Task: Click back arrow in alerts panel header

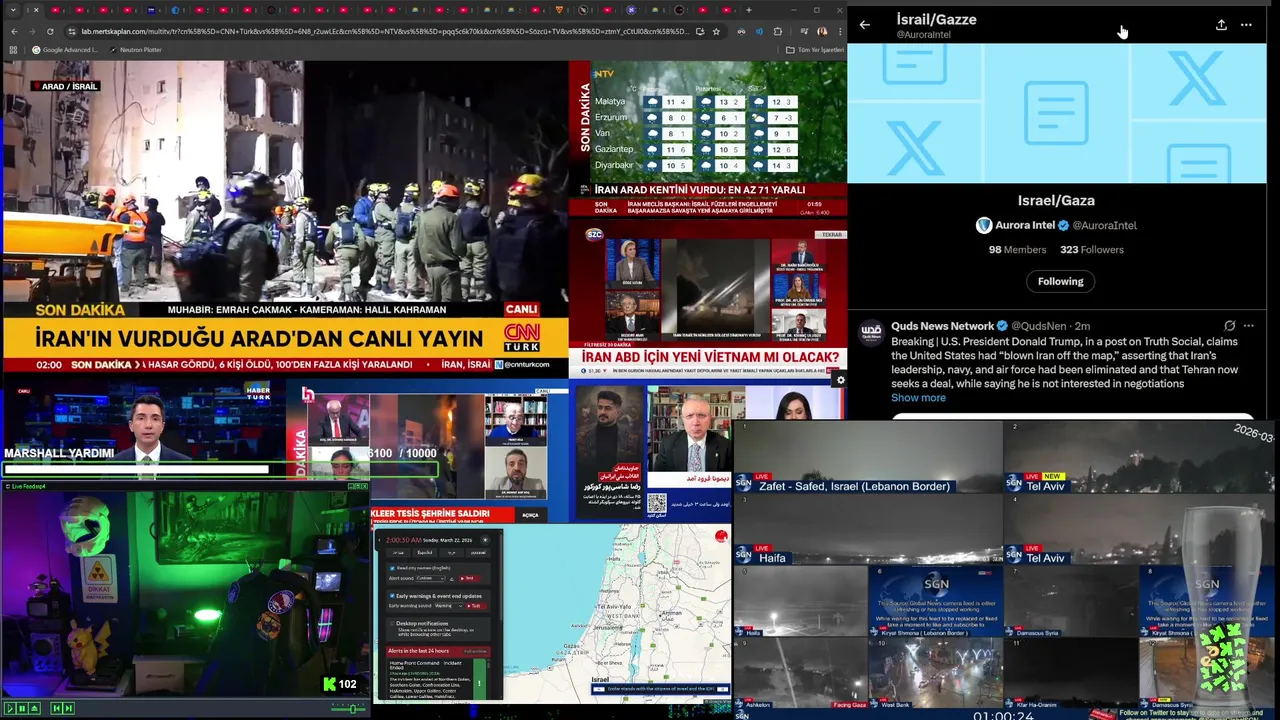Action: pos(379,540)
